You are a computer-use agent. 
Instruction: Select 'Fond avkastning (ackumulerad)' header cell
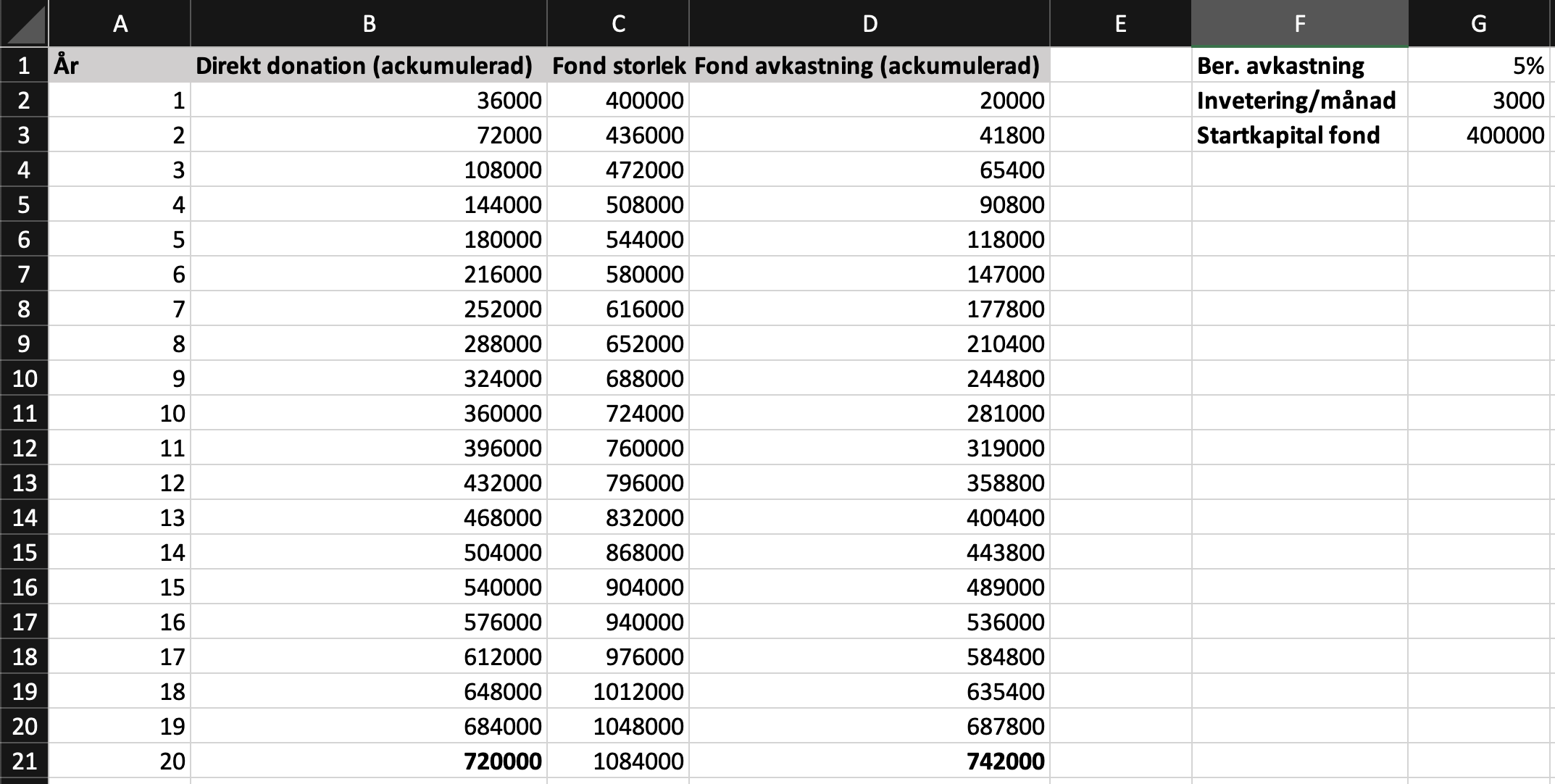pos(870,66)
